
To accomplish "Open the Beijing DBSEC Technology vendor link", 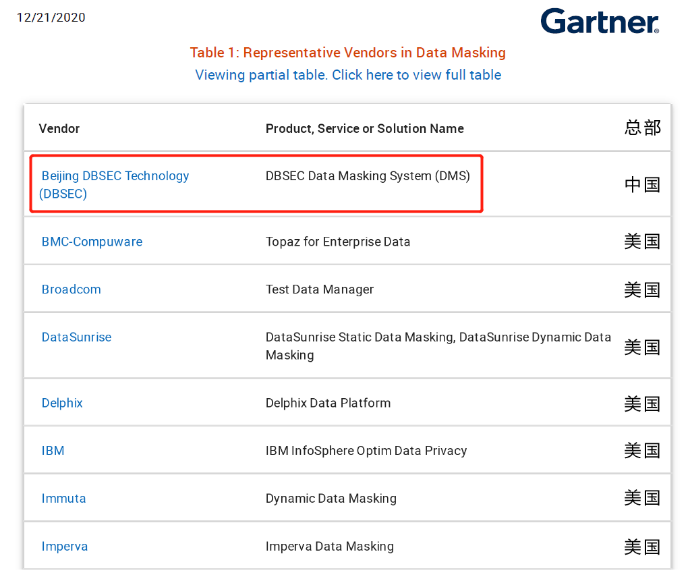I will [114, 184].
